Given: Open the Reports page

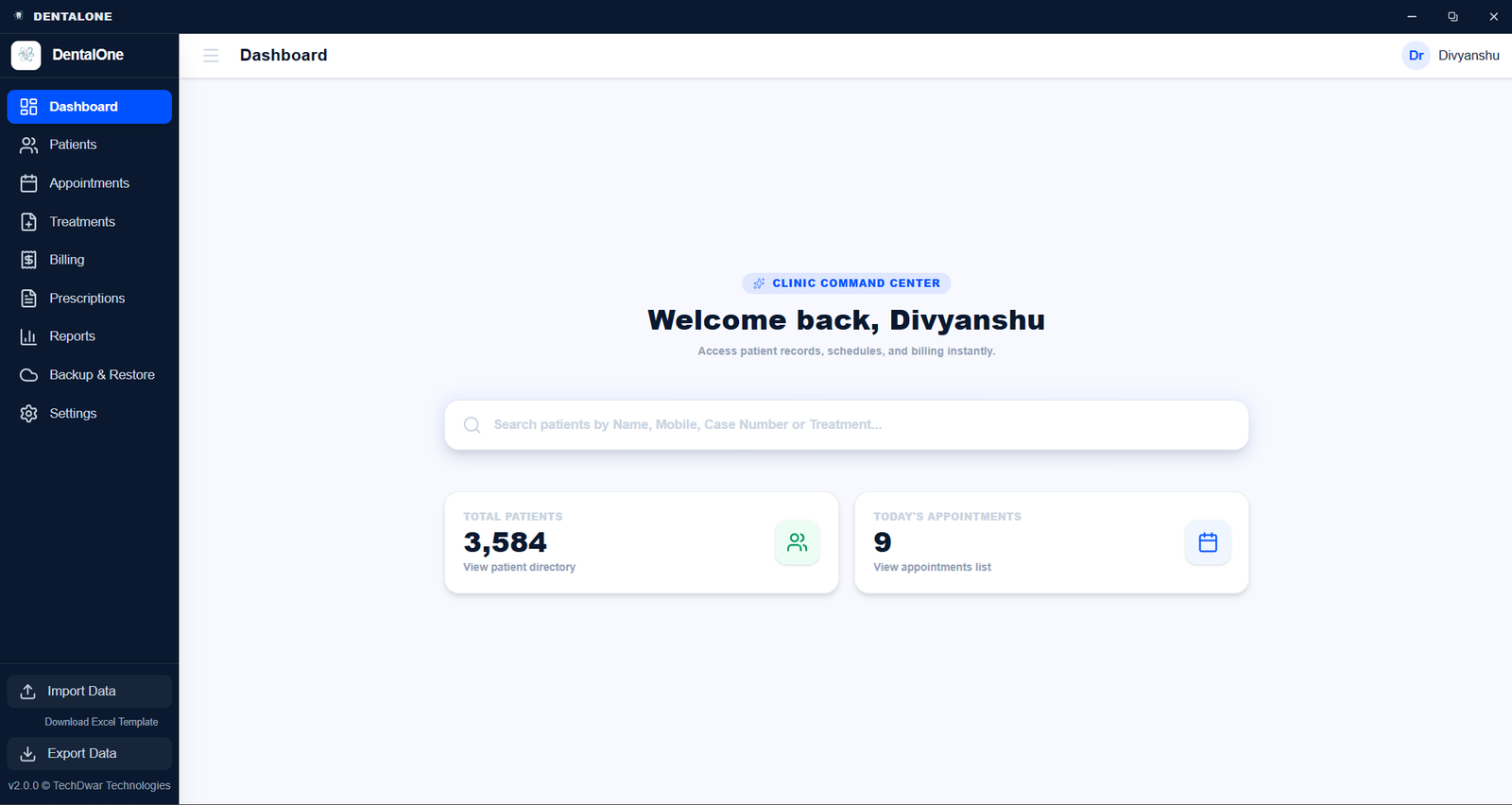Looking at the screenshot, I should coord(90,336).
